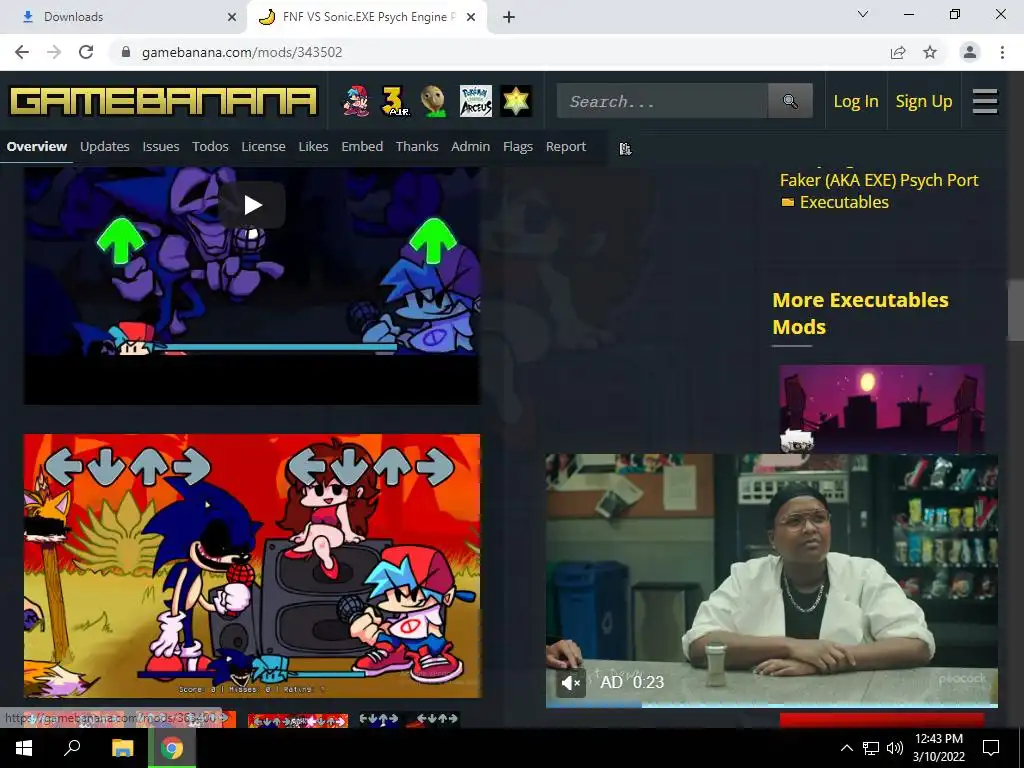This screenshot has height=768, width=1024.
Task: Close the FNF VS Sonic.EXE tab
Action: tap(471, 17)
